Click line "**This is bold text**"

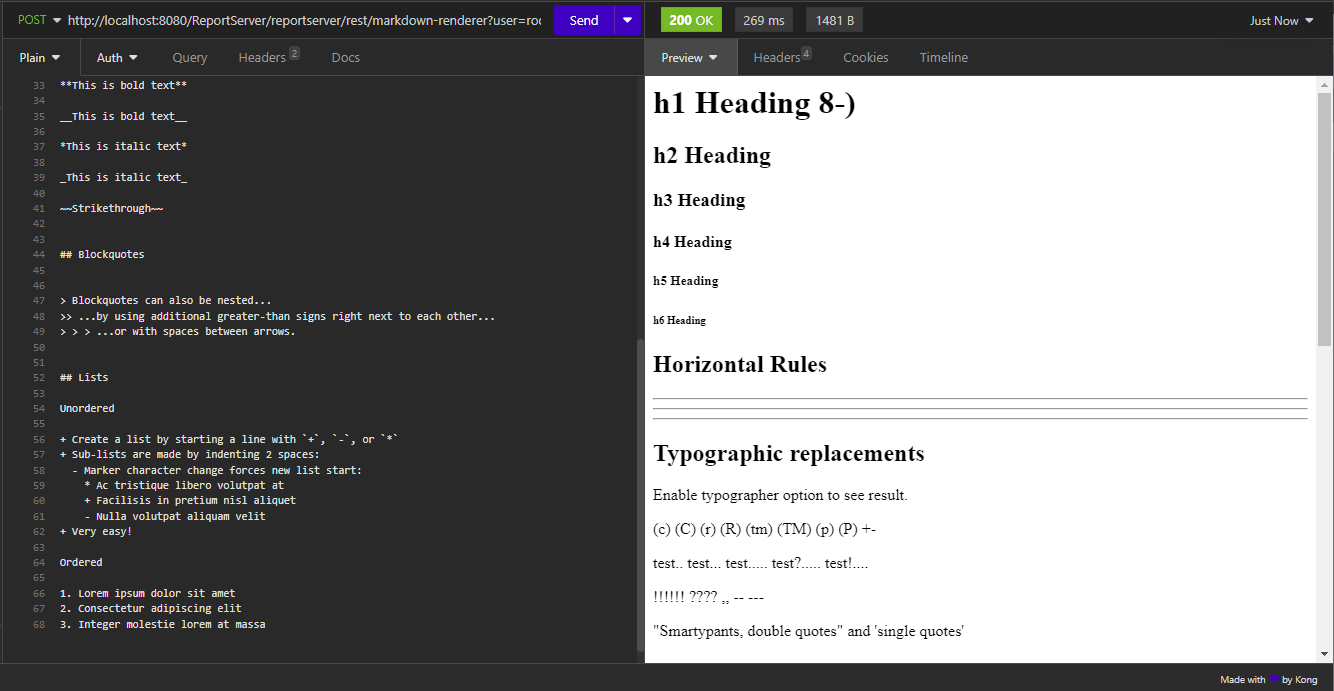click(x=123, y=85)
